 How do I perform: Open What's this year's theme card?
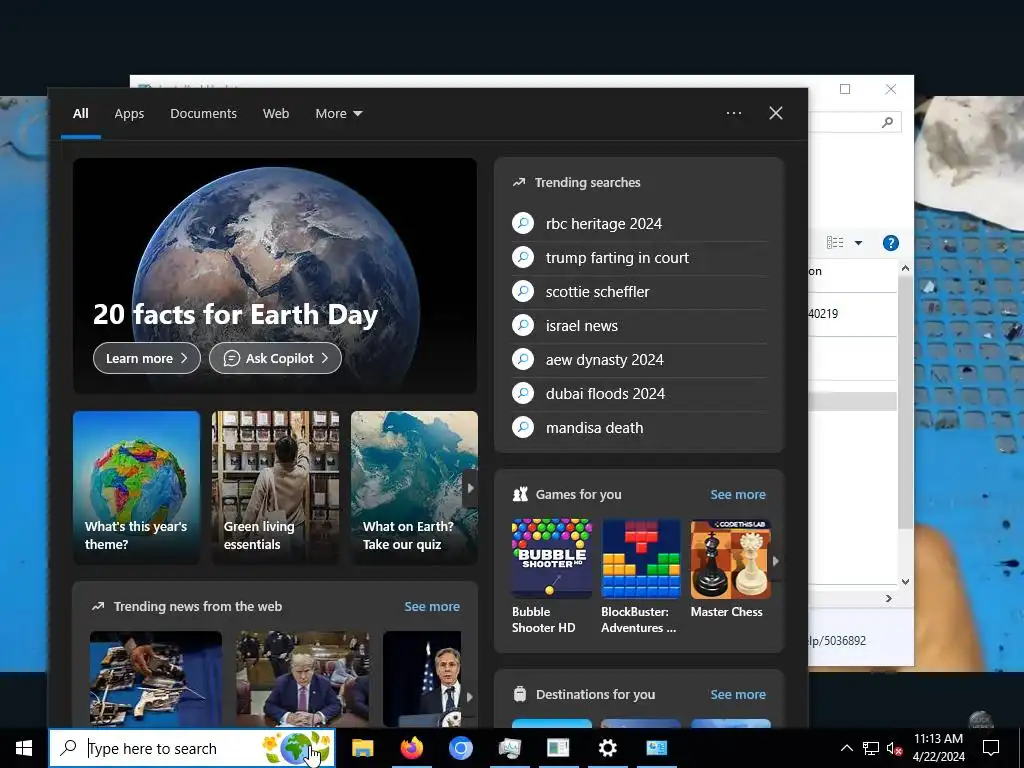coord(136,487)
